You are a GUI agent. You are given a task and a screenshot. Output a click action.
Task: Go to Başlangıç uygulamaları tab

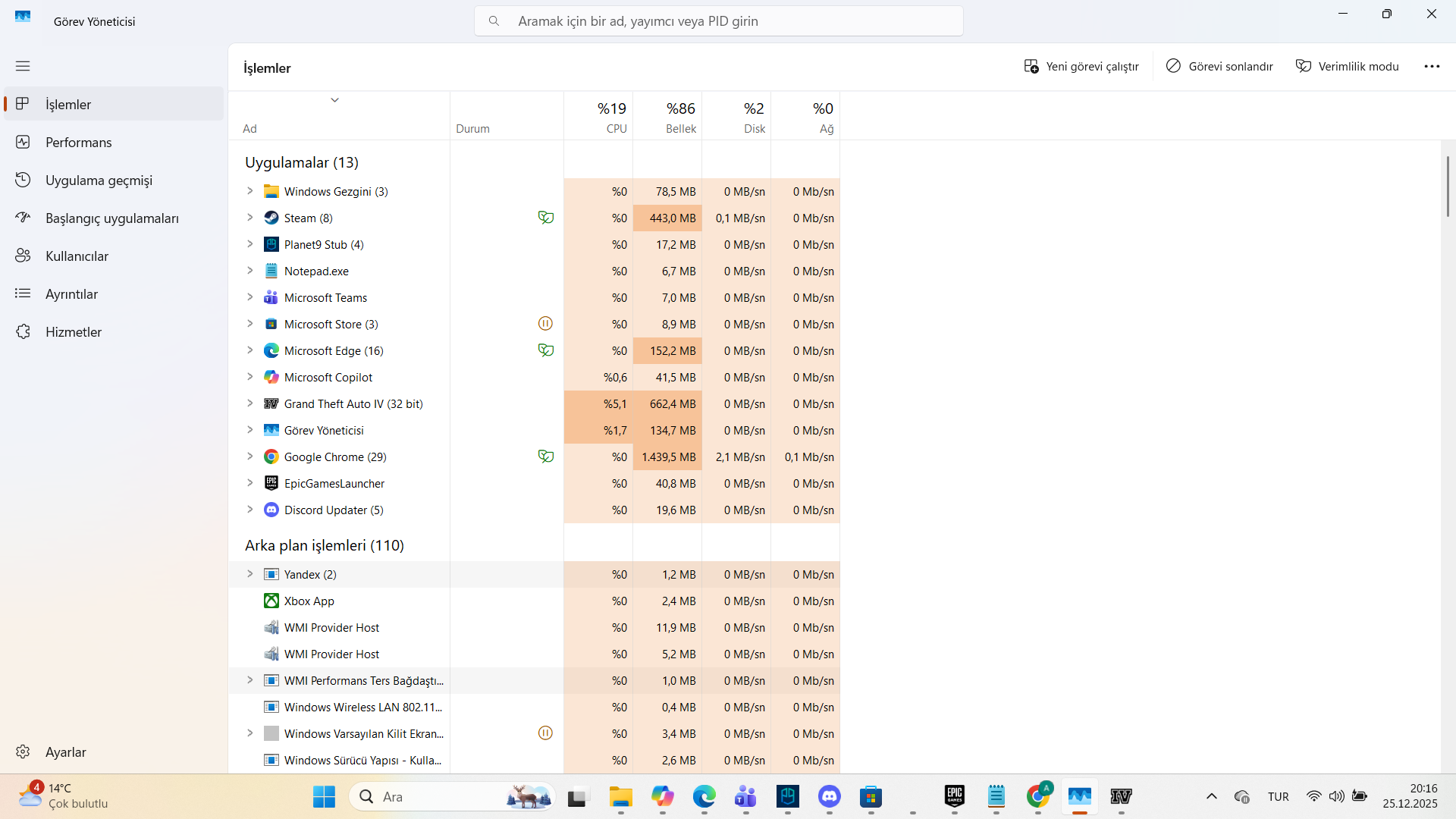(x=114, y=218)
